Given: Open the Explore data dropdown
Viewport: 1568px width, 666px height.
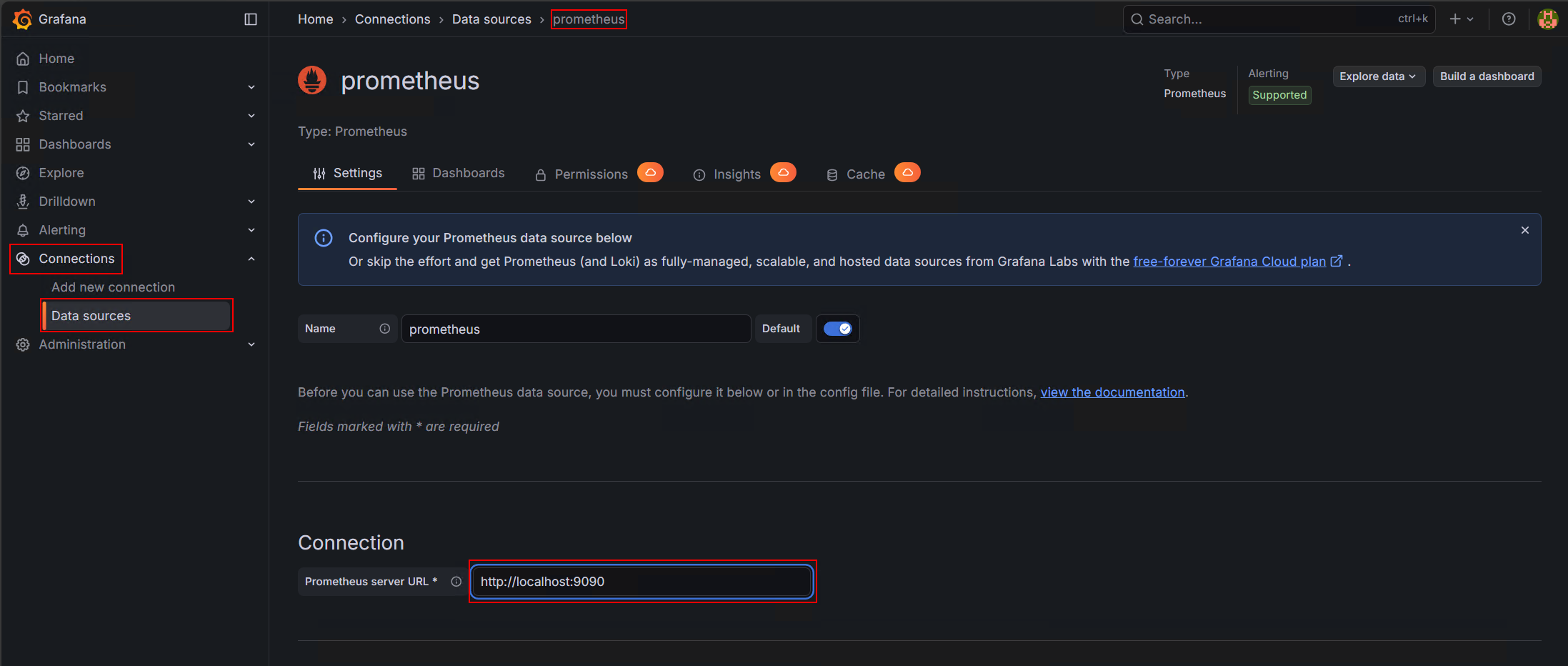Looking at the screenshot, I should (1378, 76).
